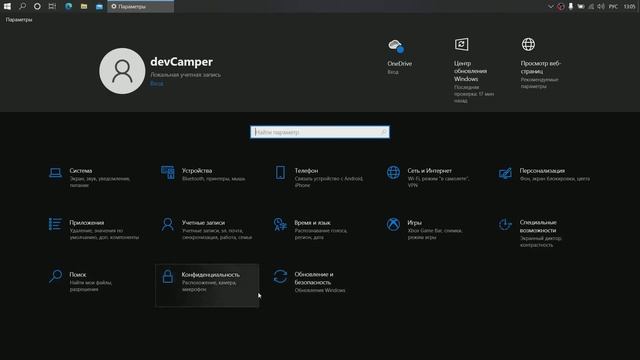The width and height of the screenshot is (640, 360).
Task: Open the Телефон category title
Action: (x=306, y=171)
